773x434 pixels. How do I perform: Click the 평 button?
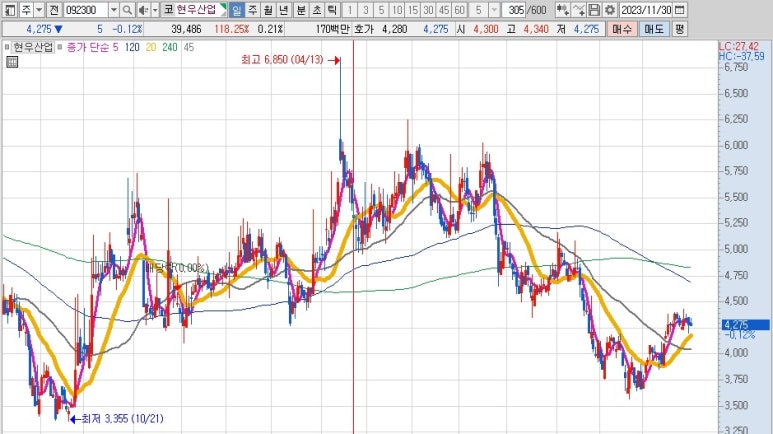[679, 29]
